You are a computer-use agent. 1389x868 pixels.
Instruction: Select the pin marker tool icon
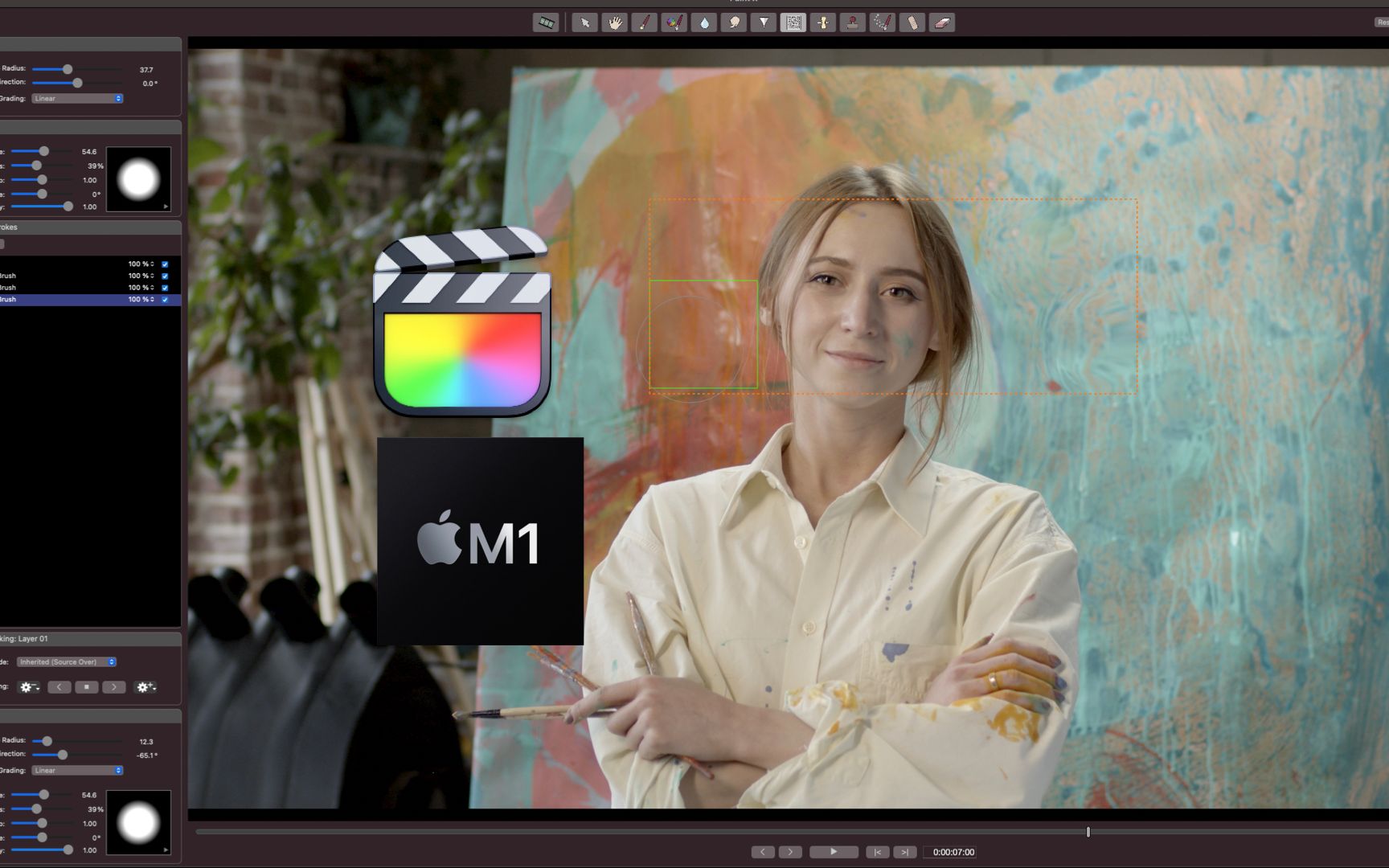pos(823,23)
